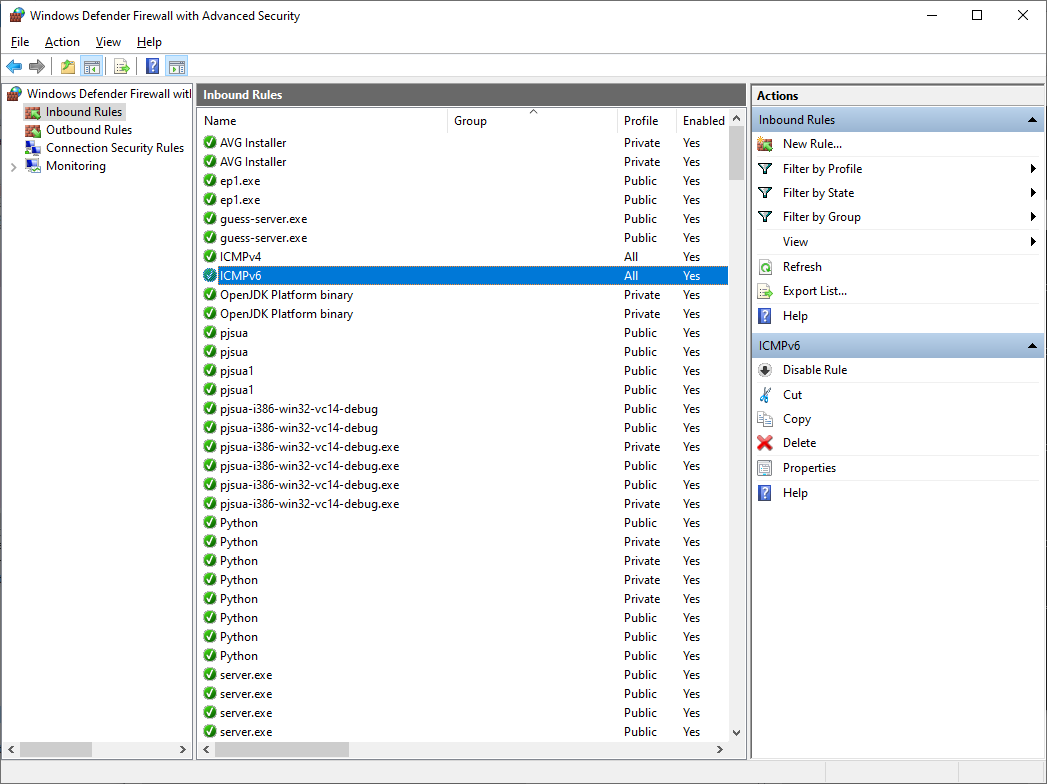Open the Action menu
This screenshot has height=784, width=1047.
pyautogui.click(x=62, y=42)
